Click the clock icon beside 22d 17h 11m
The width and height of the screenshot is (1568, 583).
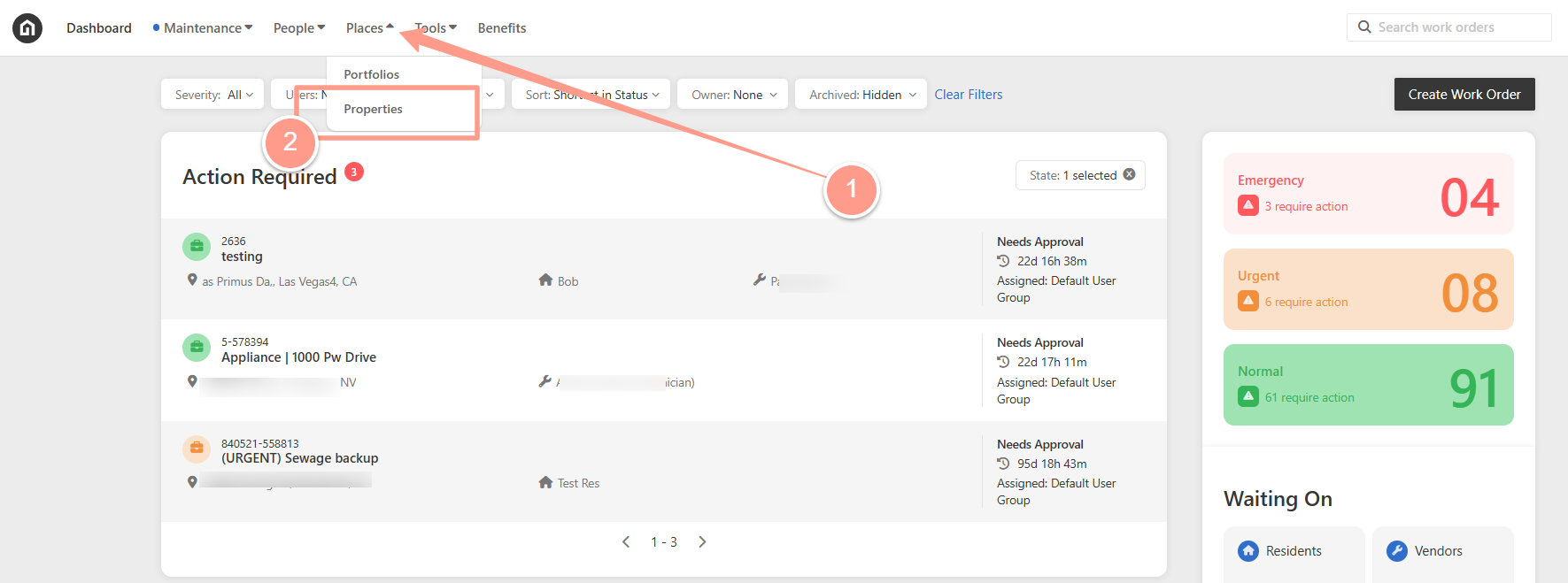[x=1003, y=362]
